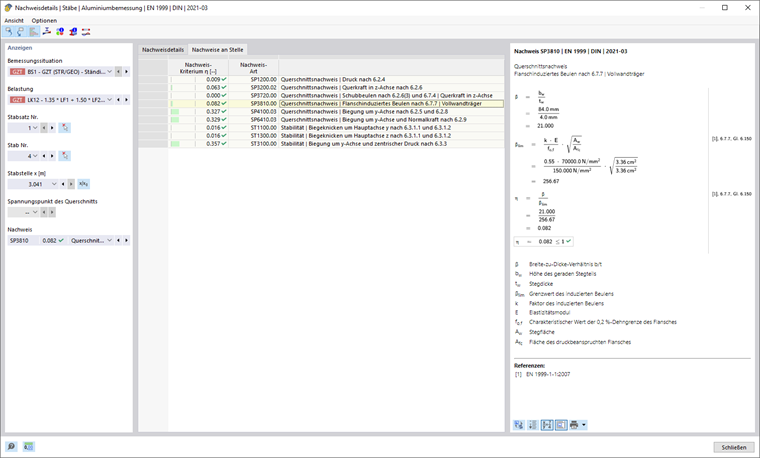
Task: Go to the next Bemessungssituation
Action: 127,72
